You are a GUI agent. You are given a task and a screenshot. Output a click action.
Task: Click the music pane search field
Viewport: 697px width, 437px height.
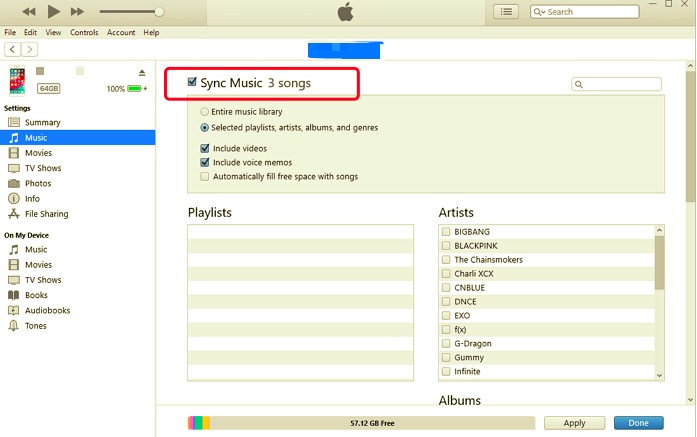(616, 84)
